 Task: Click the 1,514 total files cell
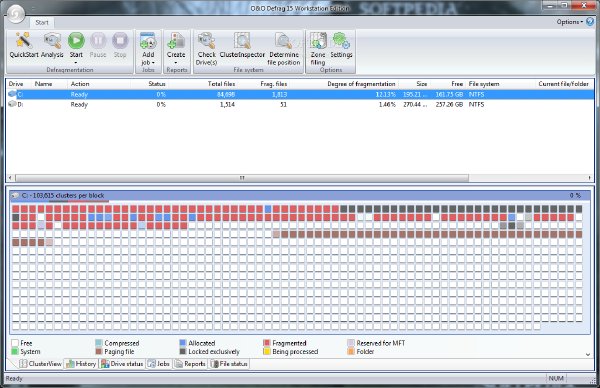(x=227, y=104)
